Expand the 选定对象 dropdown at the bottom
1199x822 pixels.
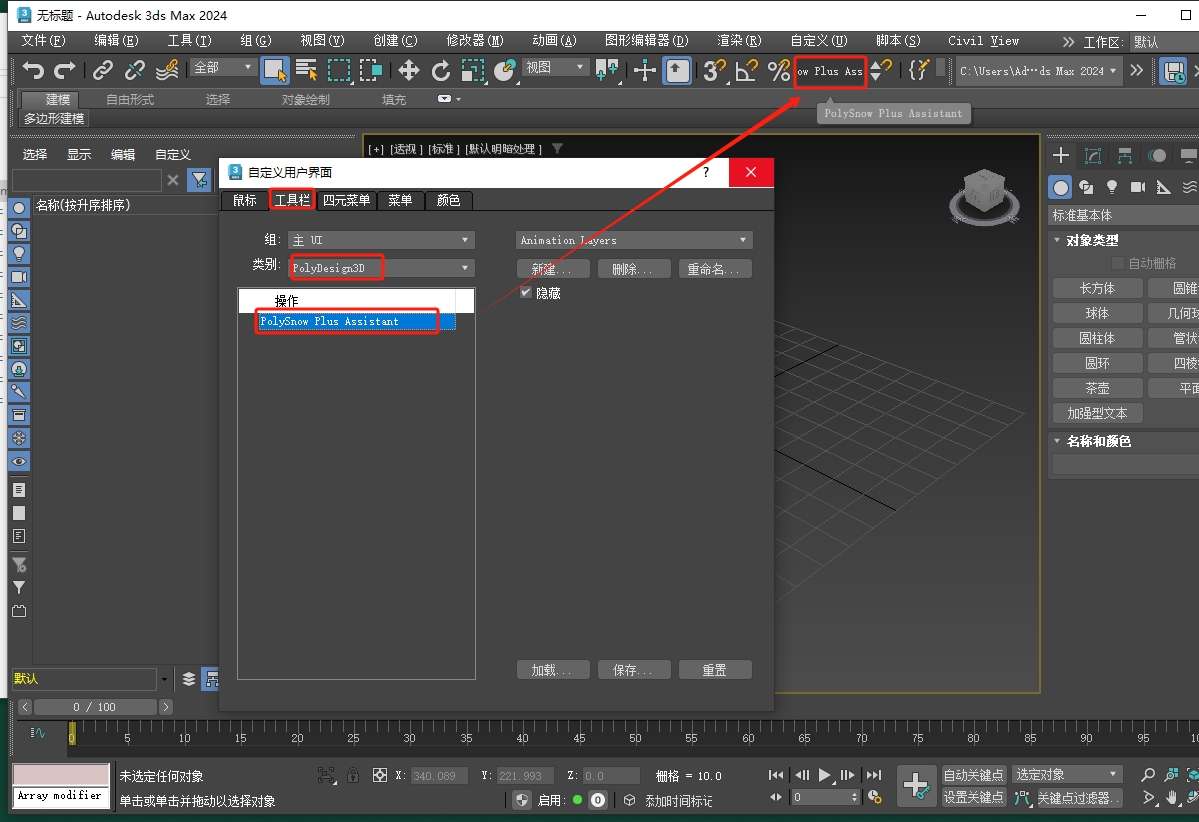tap(1065, 773)
